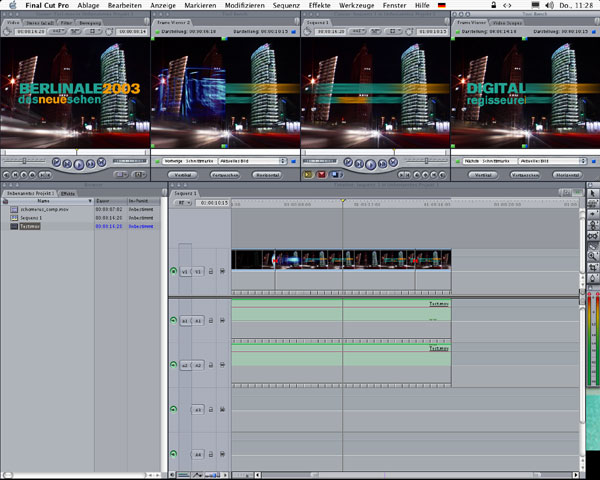Open the RT popup menu in the Timeline
The width and height of the screenshot is (600, 480).
(x=183, y=203)
